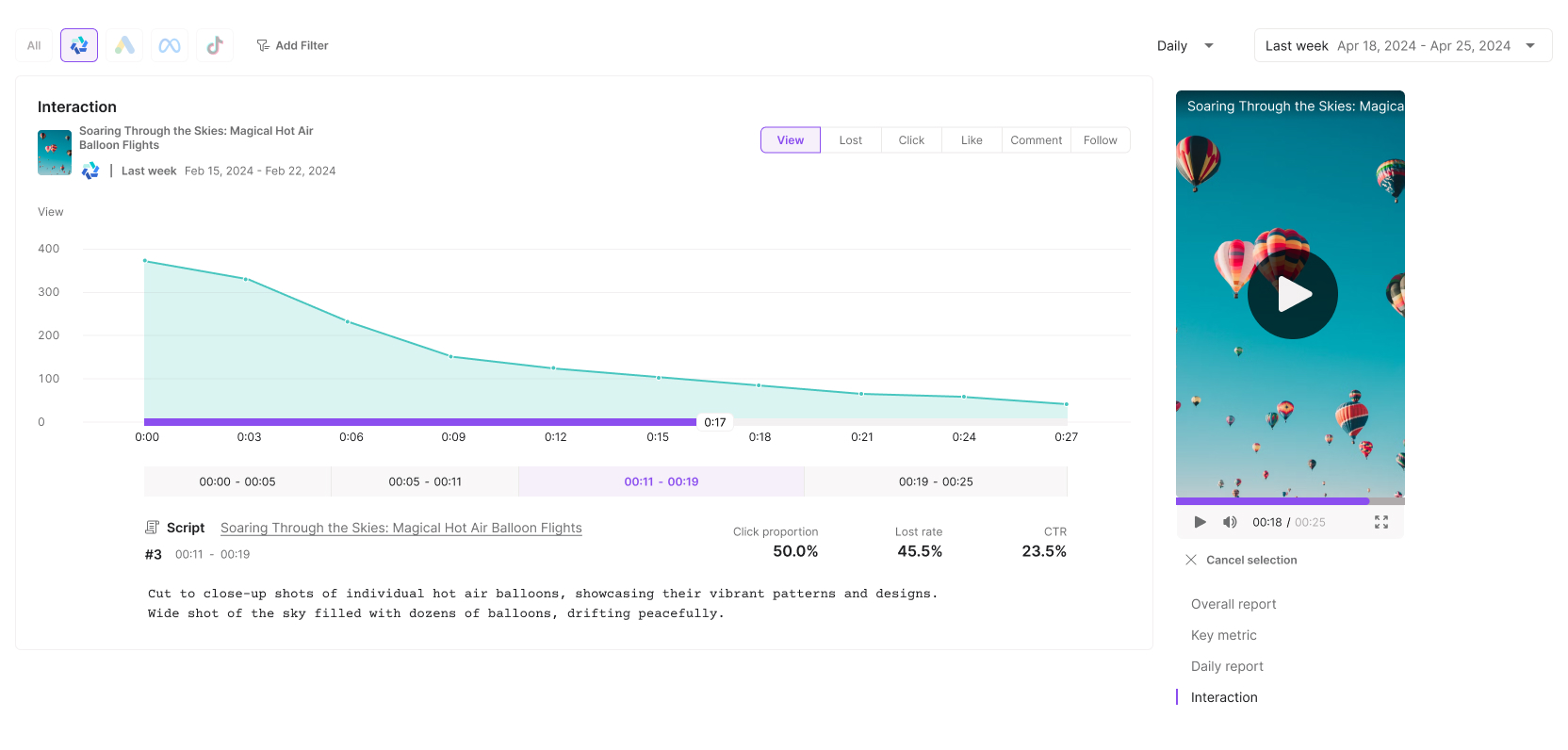Click the Cancel selection X icon
Image resolution: width=1568 pixels, height=750 pixels.
click(x=1191, y=560)
